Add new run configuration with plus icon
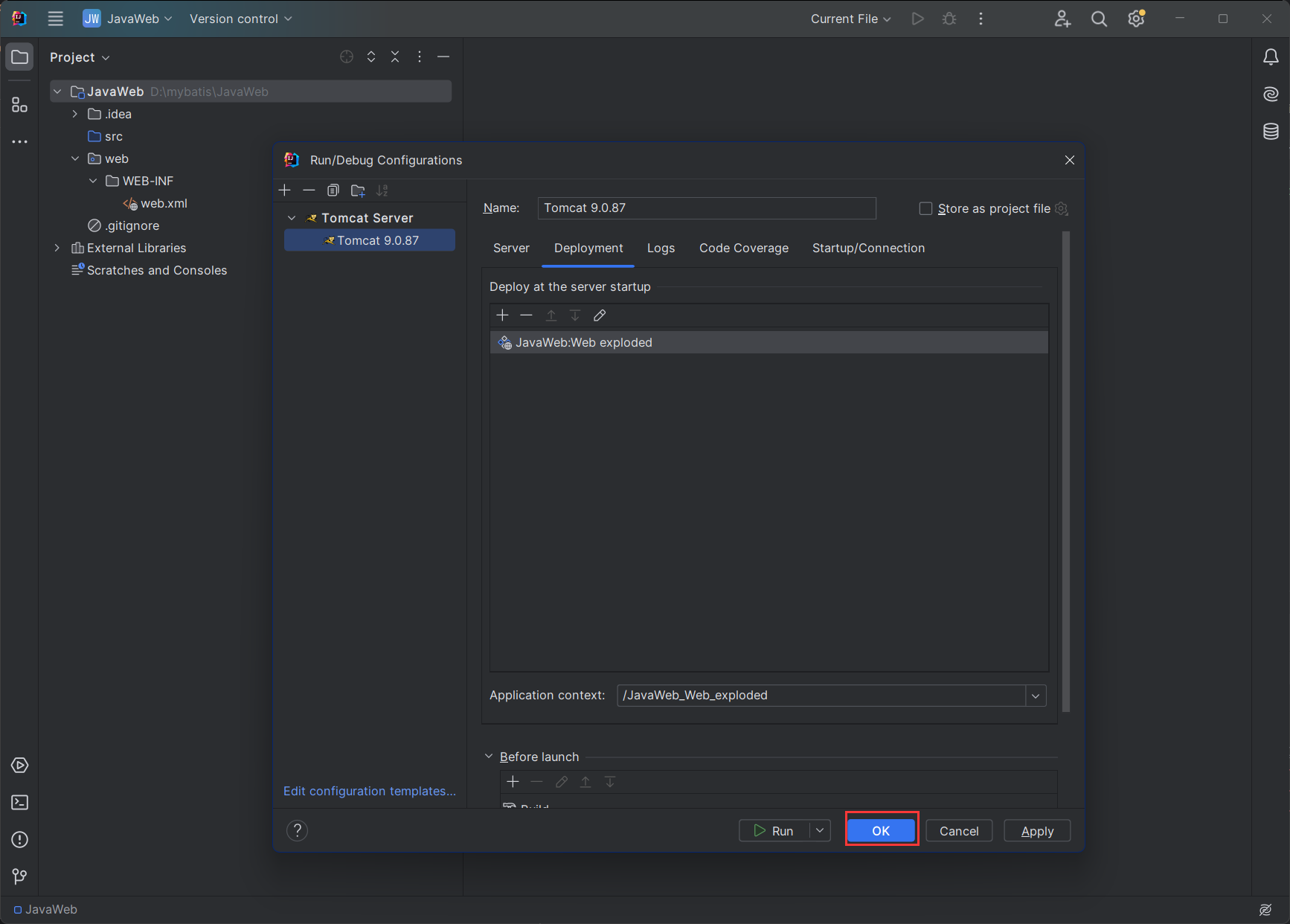The image size is (1290, 924). (285, 190)
